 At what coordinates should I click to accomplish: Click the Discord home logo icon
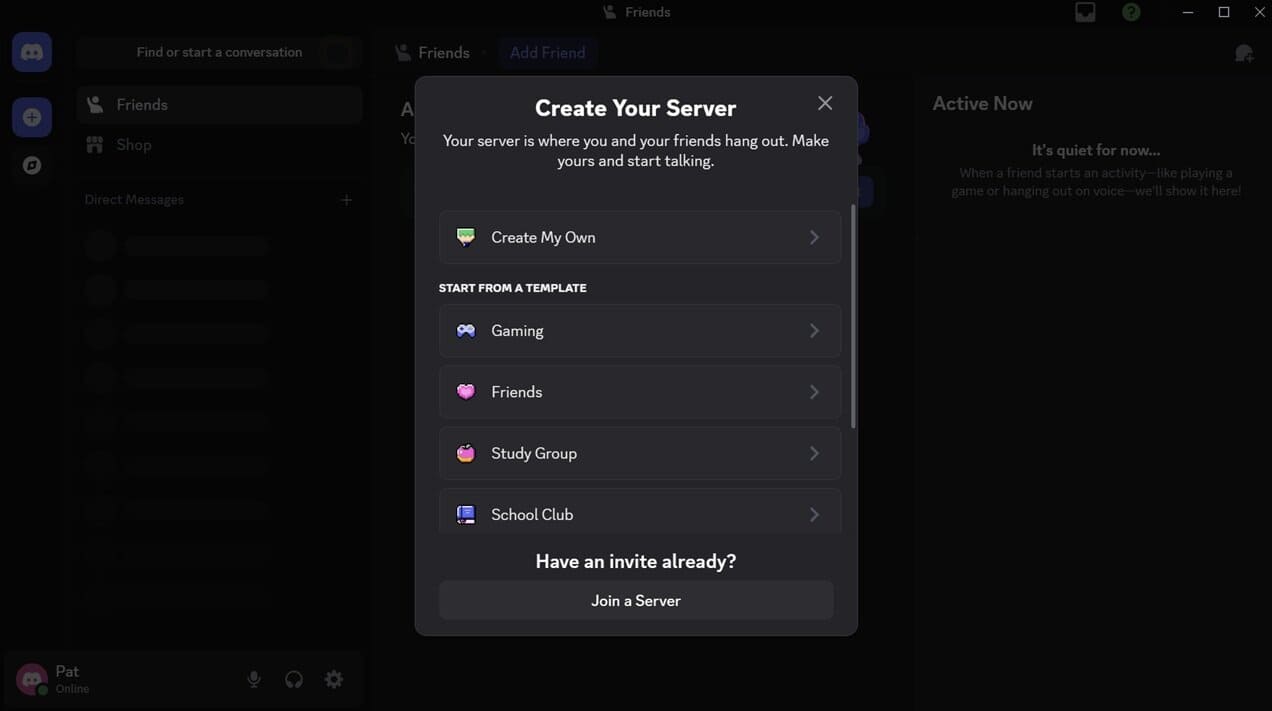tap(32, 52)
